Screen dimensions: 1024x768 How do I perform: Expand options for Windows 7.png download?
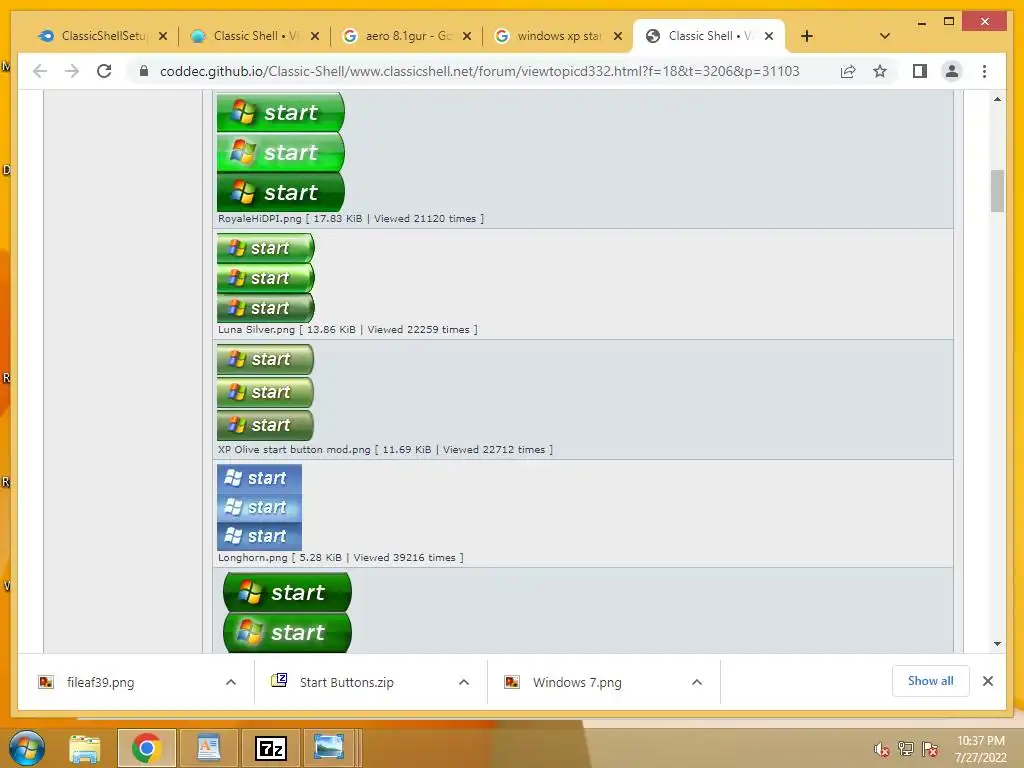pos(697,682)
